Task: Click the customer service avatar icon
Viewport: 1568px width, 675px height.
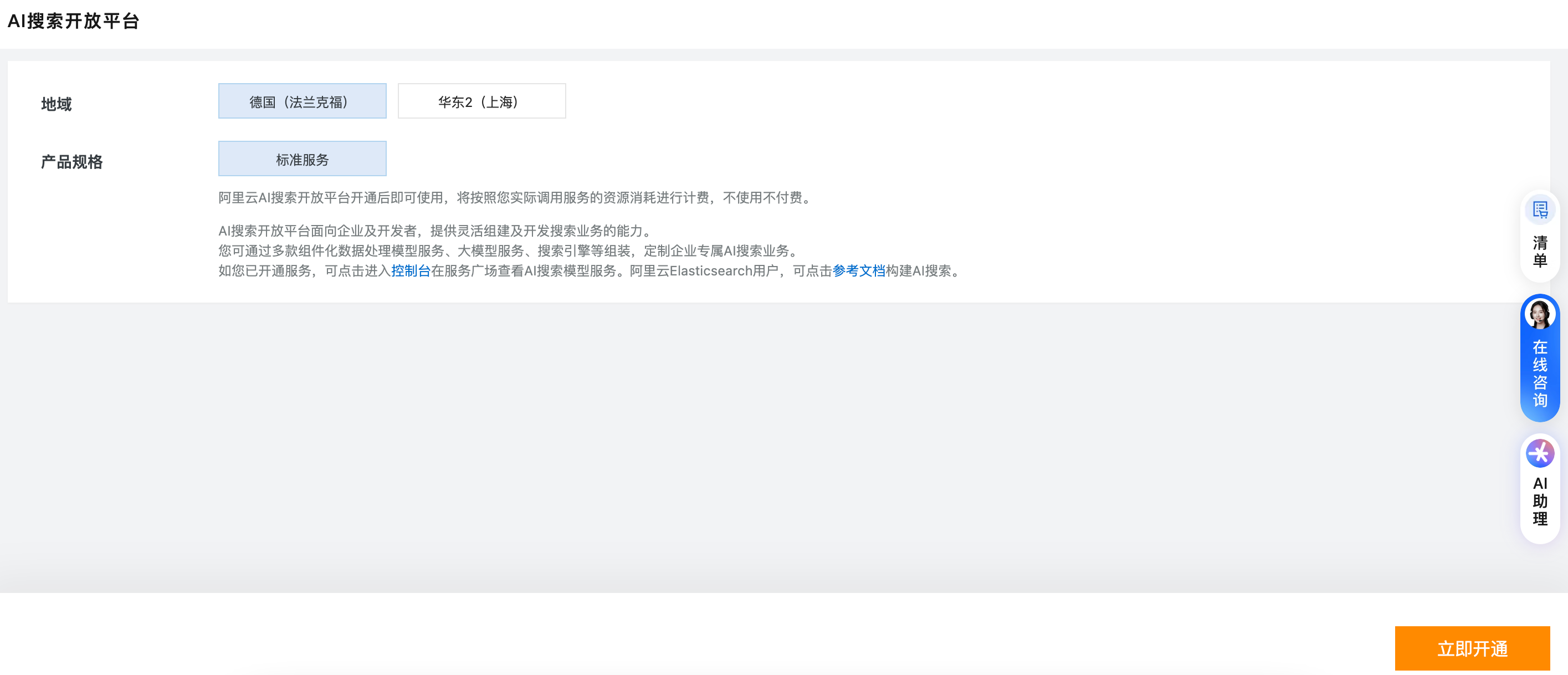Action: (1539, 314)
